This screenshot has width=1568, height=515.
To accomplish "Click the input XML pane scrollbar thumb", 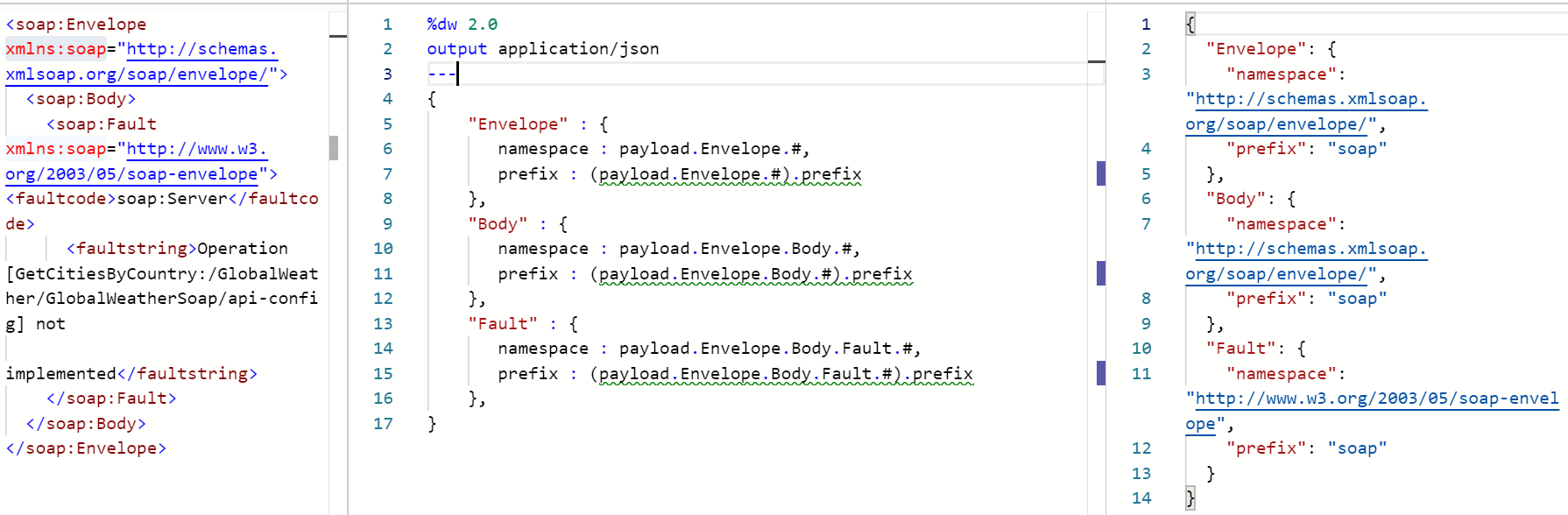I will 334,148.
